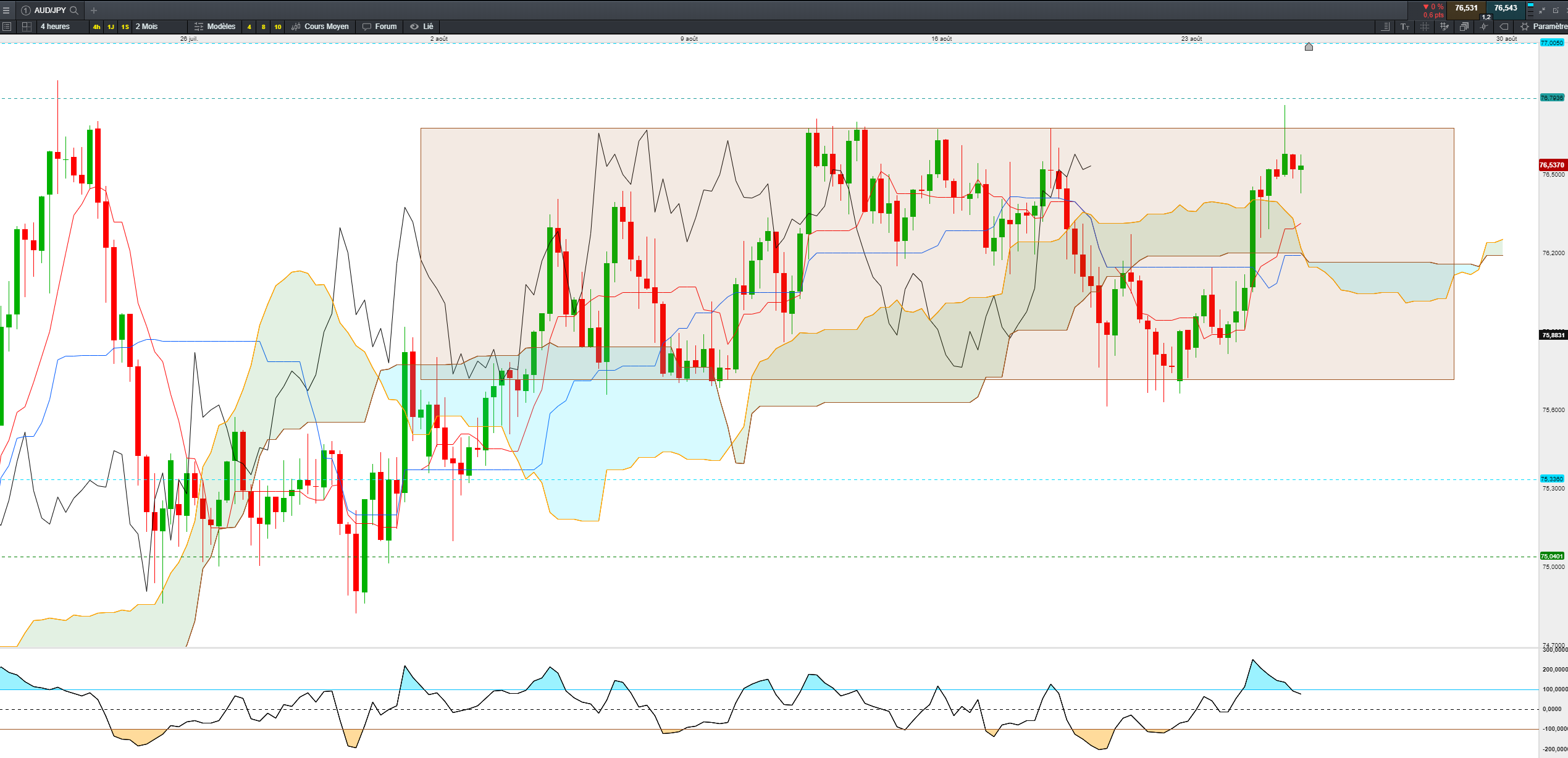Click the 30 août date on time axis

(1506, 39)
